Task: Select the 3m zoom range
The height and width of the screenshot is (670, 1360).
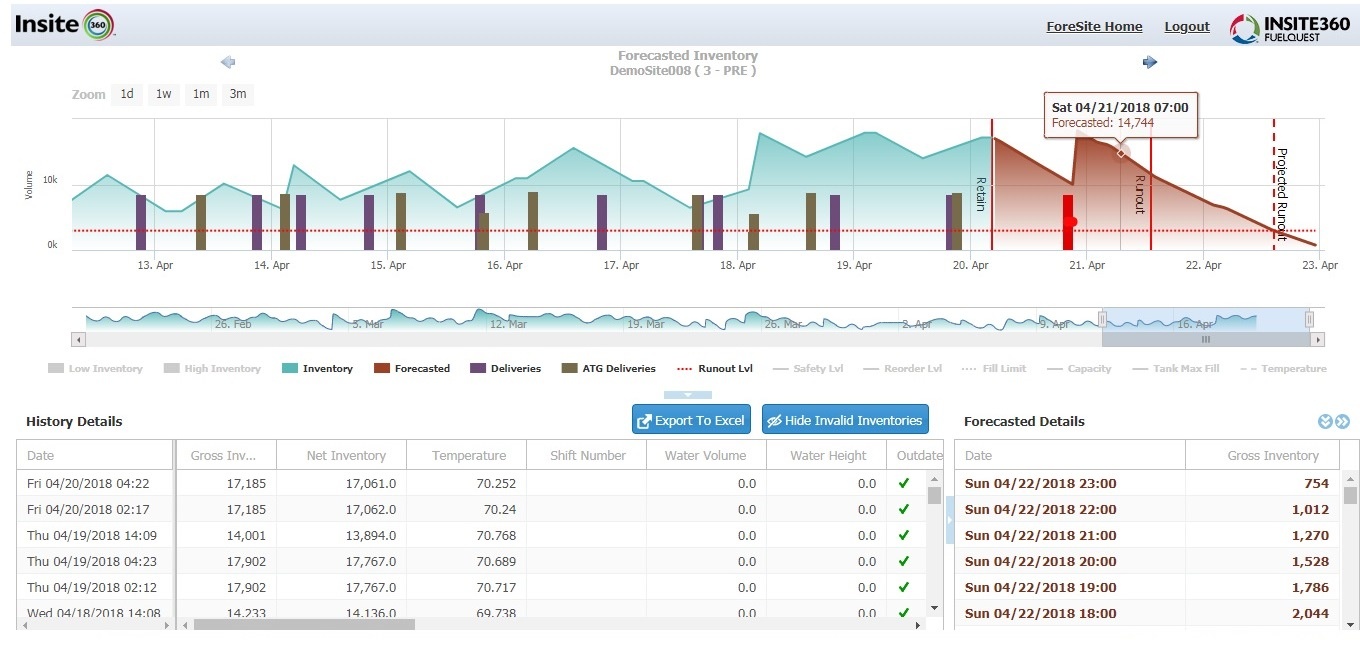Action: coord(238,94)
